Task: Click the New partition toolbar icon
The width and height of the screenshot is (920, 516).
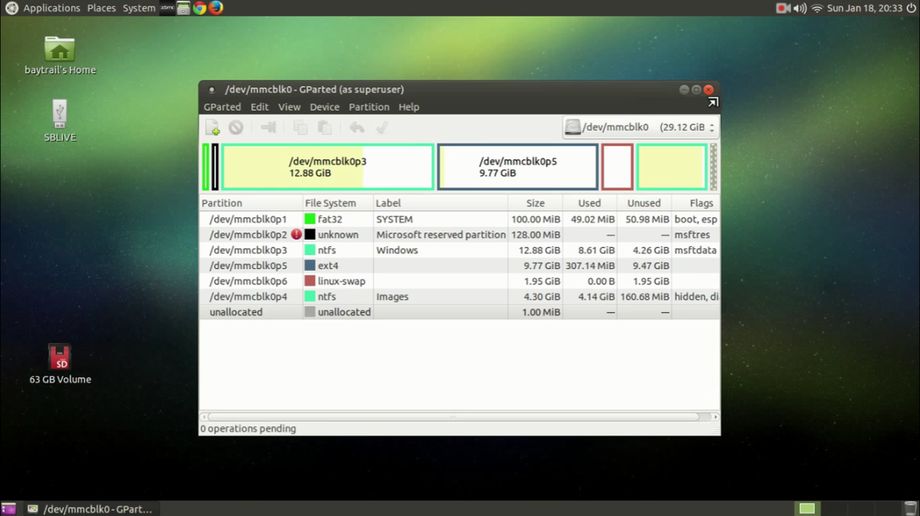Action: [212, 128]
